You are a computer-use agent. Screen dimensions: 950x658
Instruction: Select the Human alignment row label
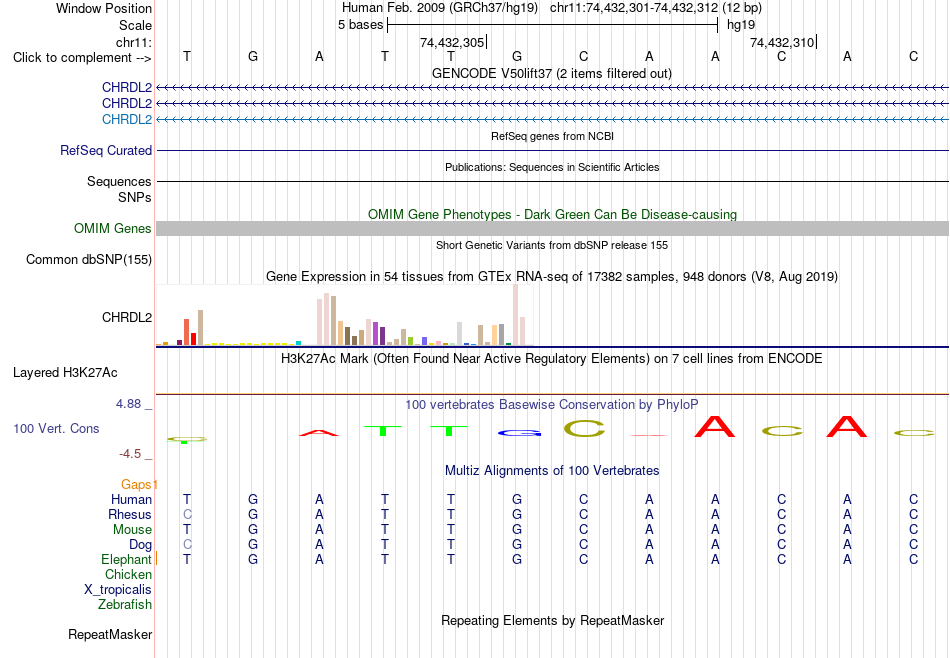click(x=131, y=499)
